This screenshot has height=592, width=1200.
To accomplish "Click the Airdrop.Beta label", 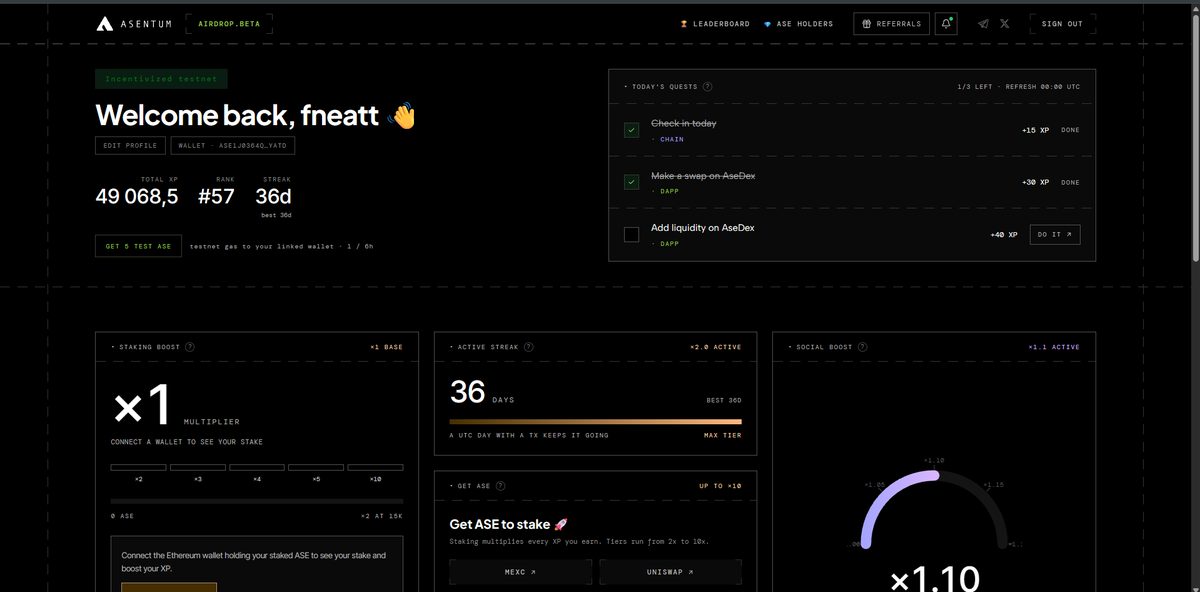I will [229, 24].
